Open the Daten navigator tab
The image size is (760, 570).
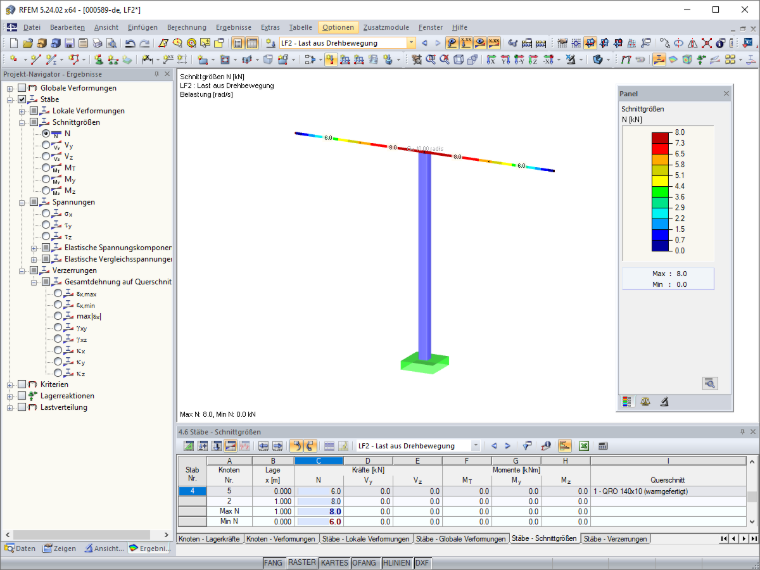click(20, 548)
